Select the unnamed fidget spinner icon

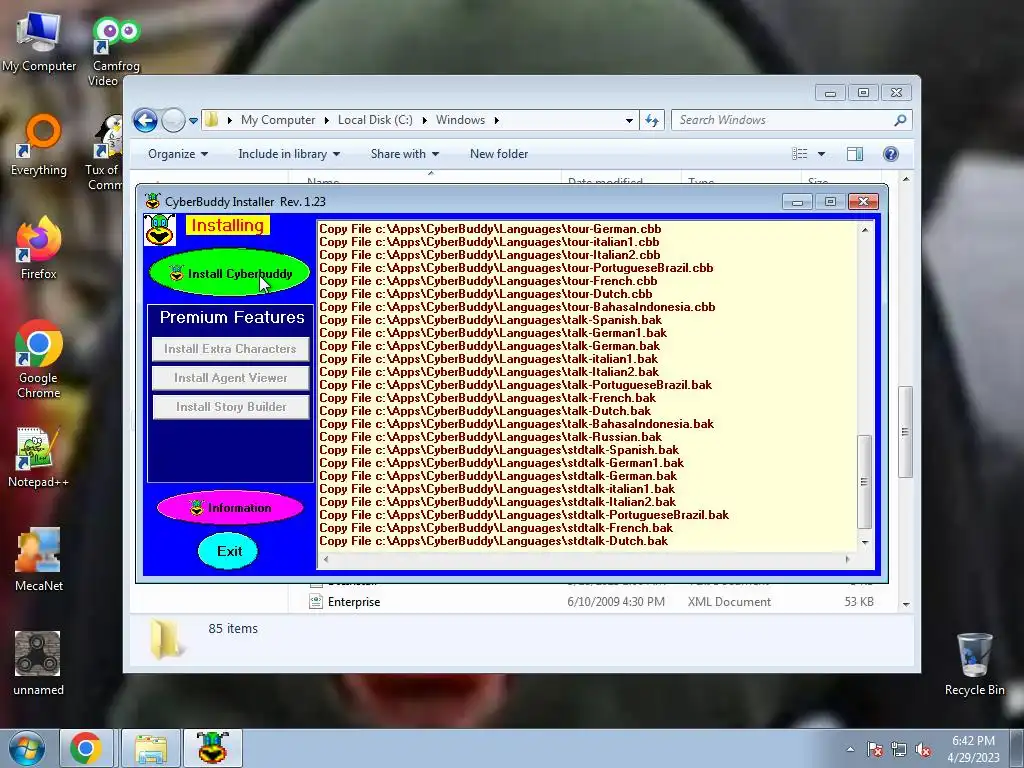click(38, 664)
